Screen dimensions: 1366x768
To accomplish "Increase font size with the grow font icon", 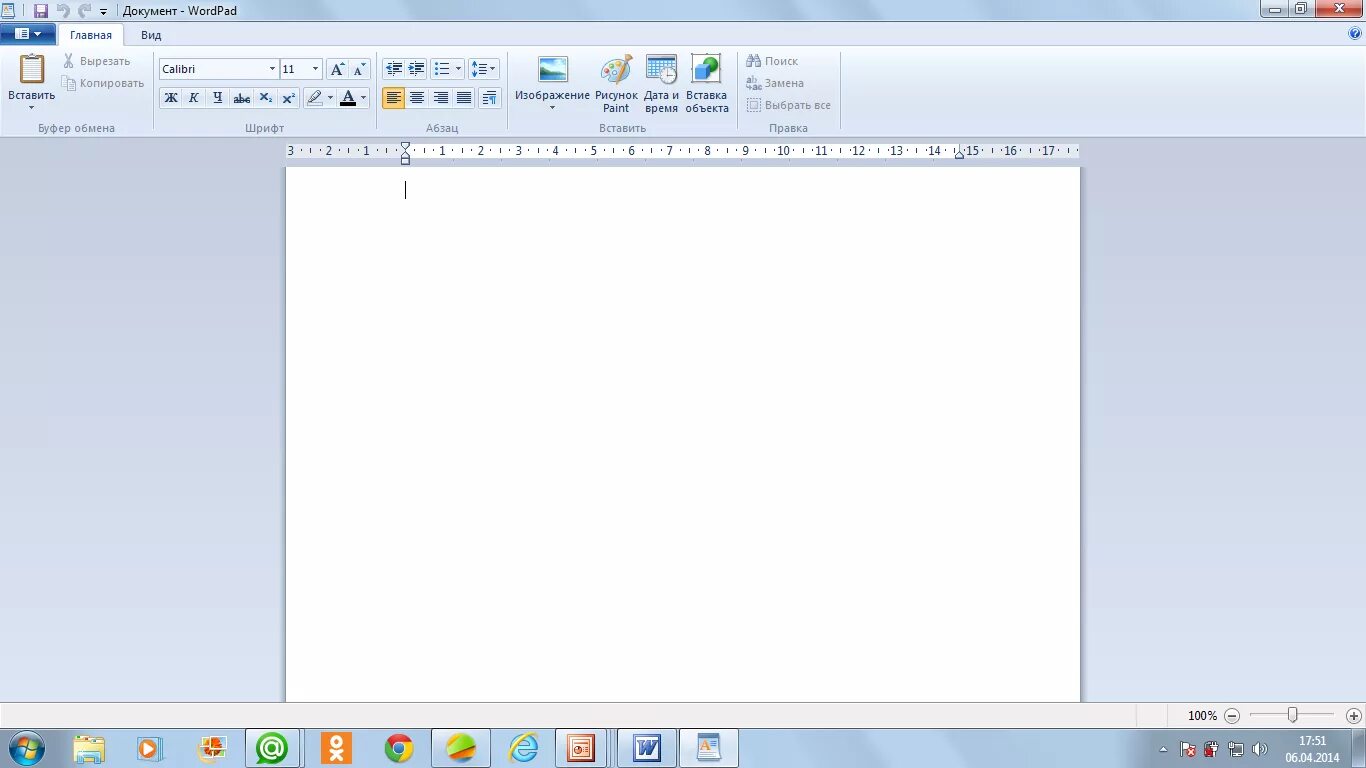I will pos(338,69).
